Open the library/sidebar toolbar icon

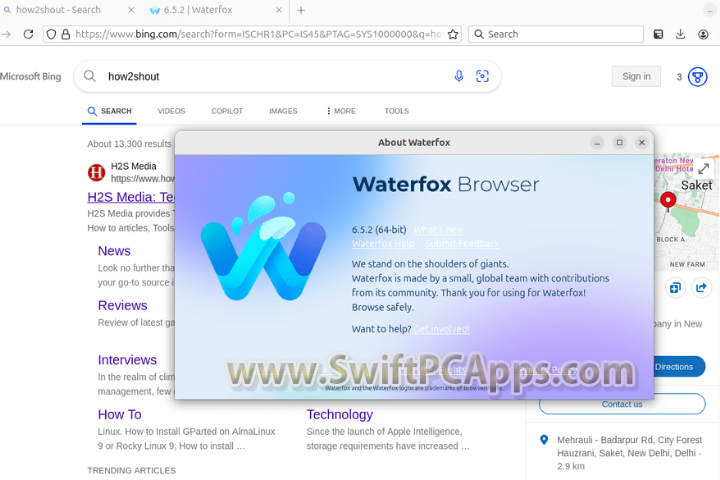(658, 34)
